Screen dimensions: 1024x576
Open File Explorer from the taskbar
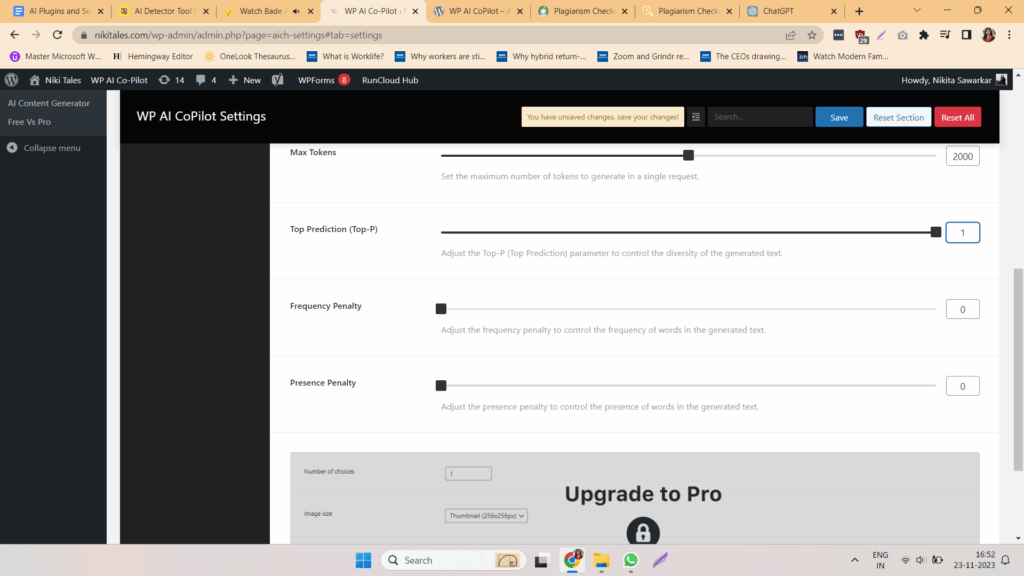601,560
